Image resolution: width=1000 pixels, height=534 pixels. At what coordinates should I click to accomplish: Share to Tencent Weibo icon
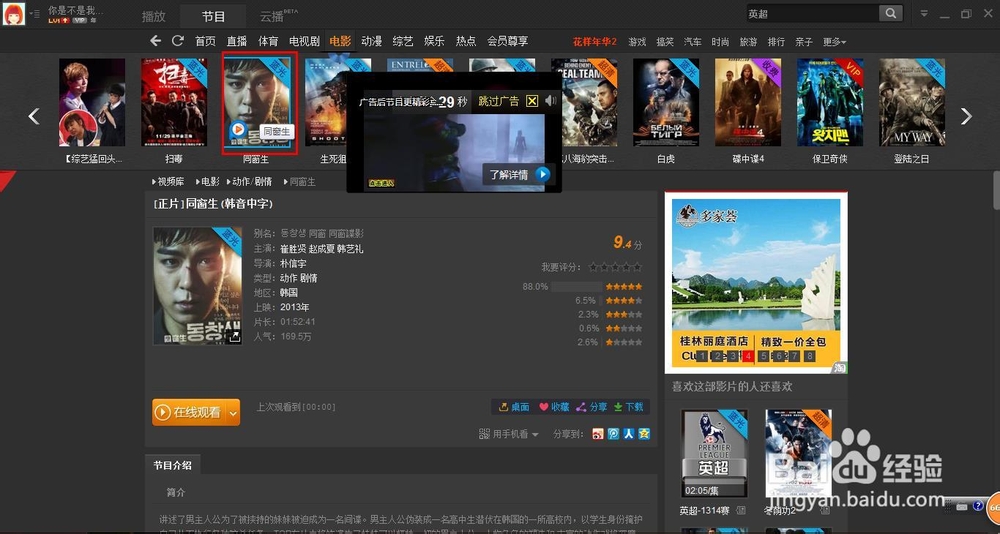(613, 434)
